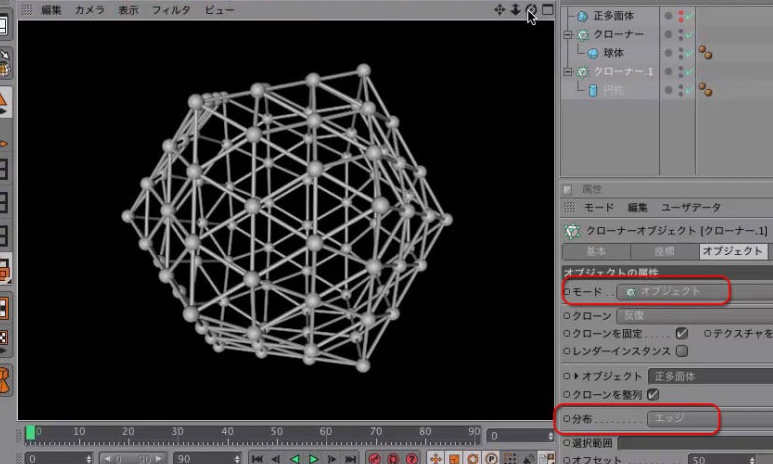
Task: Toggle rotation keying circular icon
Action: [473, 459]
